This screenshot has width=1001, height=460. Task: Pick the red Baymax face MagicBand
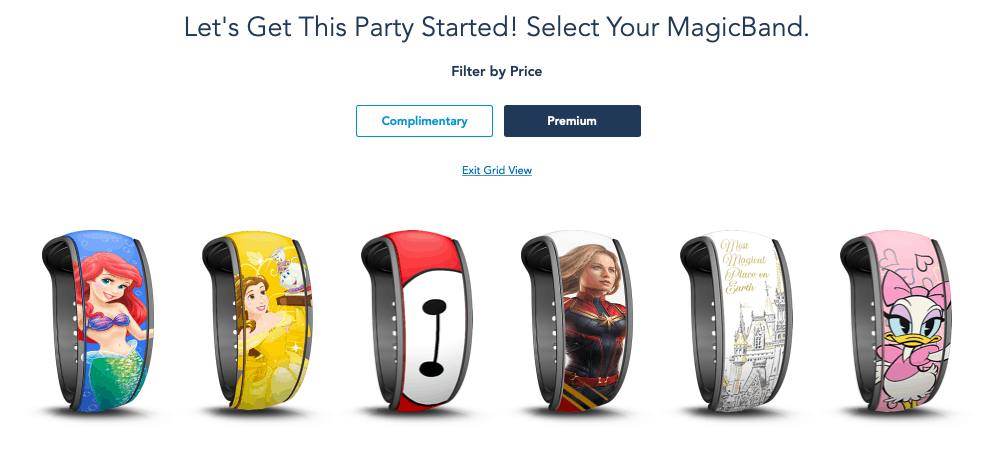pyautogui.click(x=417, y=321)
